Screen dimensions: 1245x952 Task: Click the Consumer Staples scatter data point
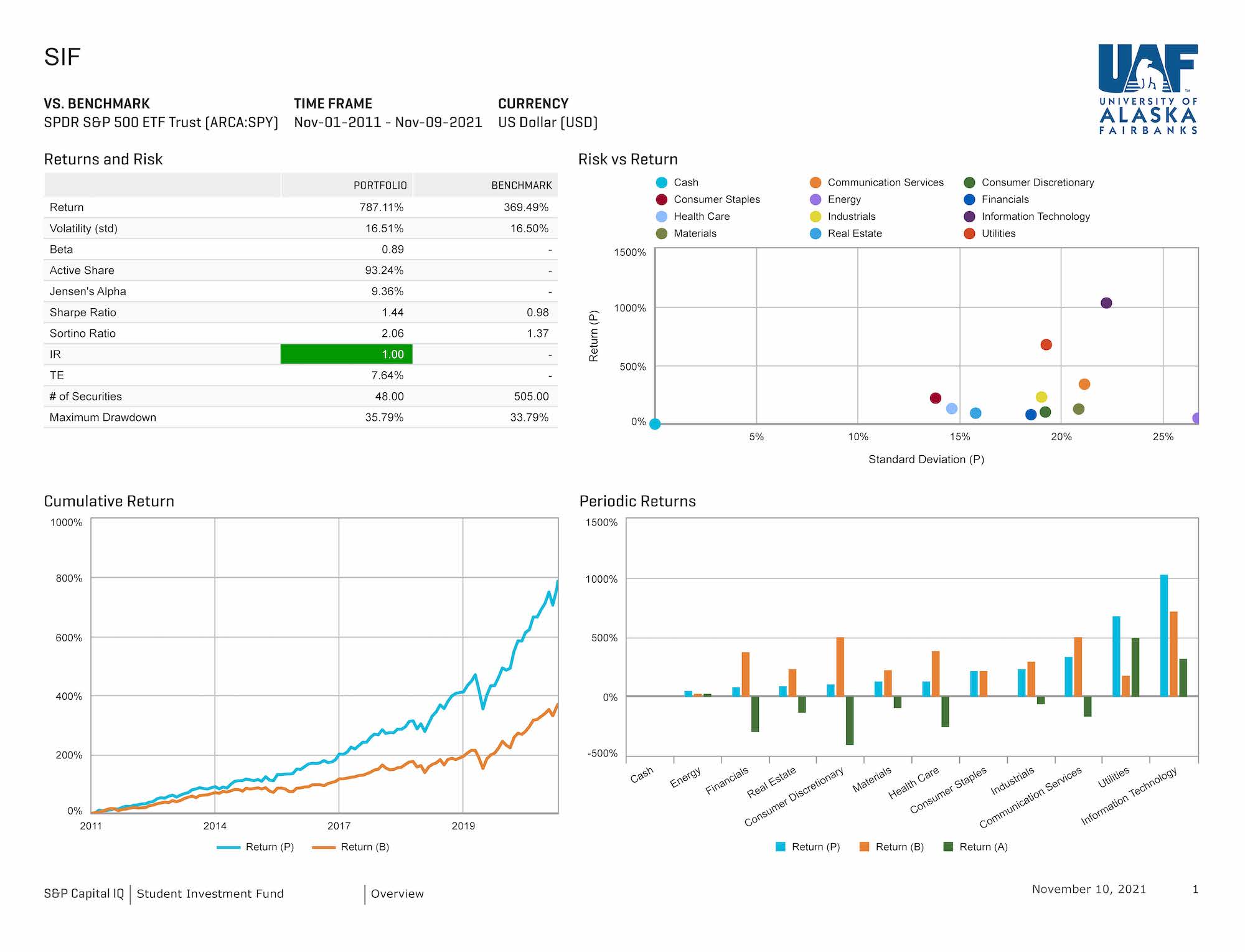pos(935,398)
